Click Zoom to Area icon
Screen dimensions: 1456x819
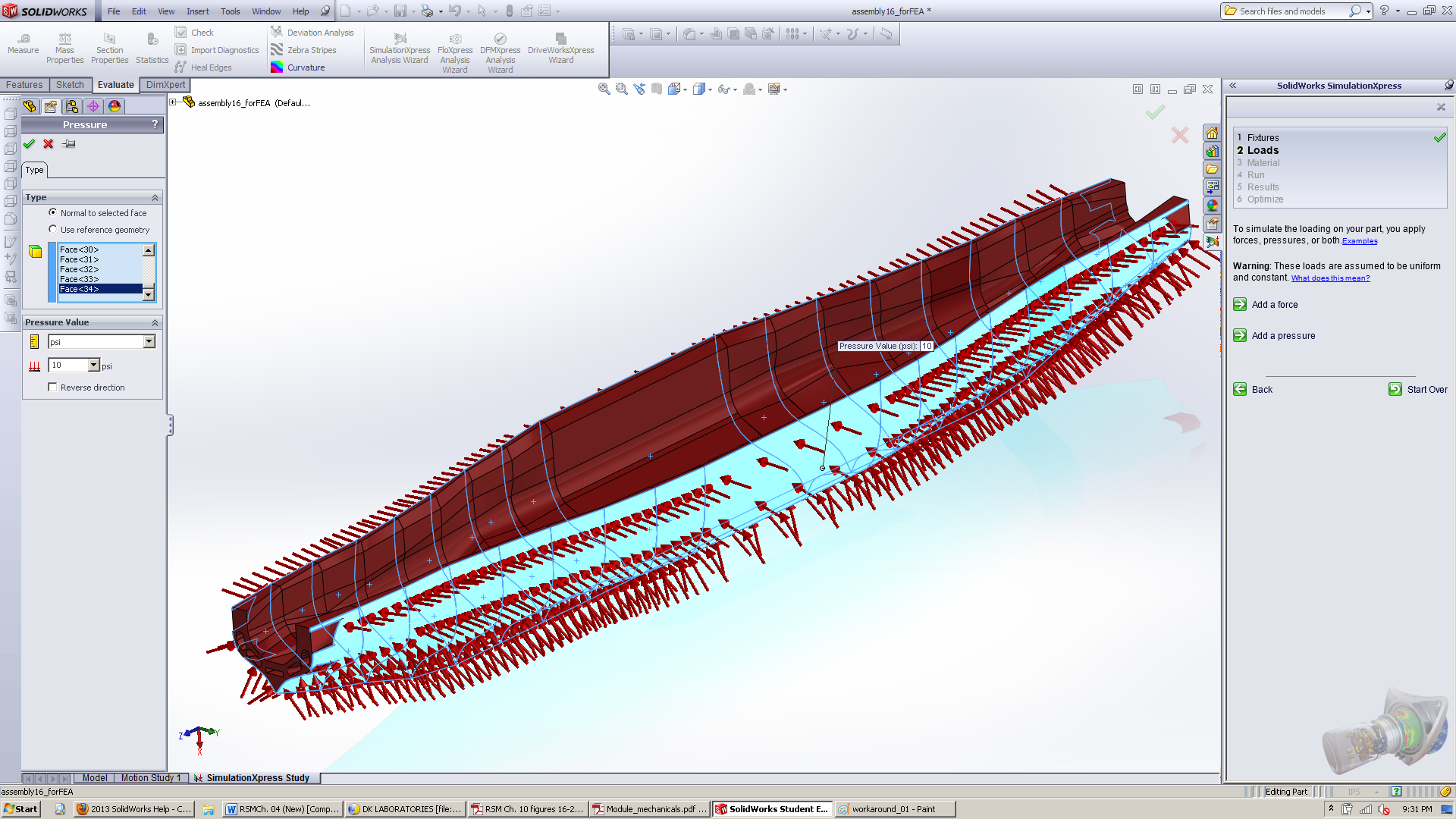(622, 89)
